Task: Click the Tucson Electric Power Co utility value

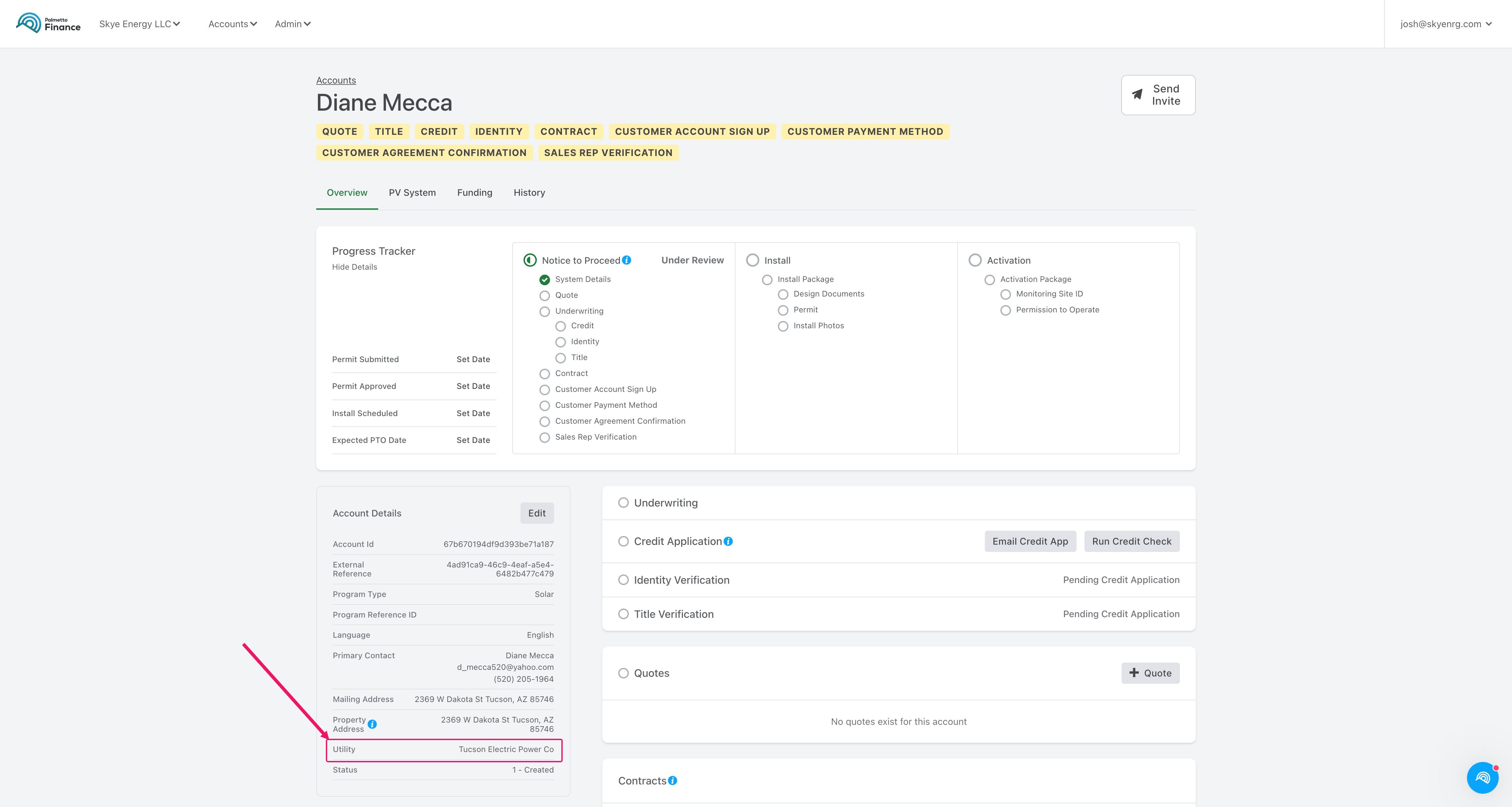Action: (x=506, y=749)
